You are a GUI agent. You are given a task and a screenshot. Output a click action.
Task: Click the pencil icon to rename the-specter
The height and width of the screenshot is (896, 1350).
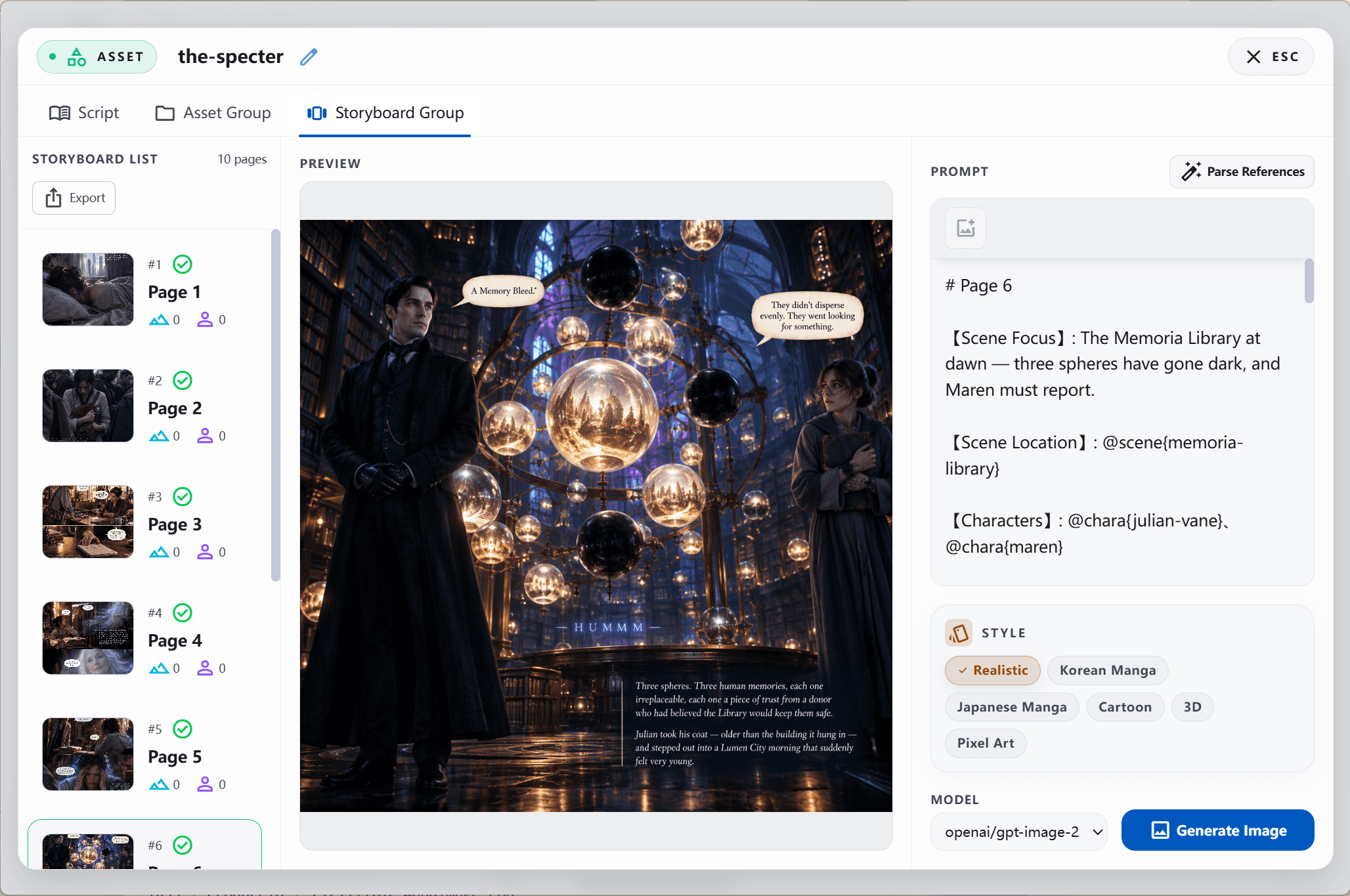[x=309, y=57]
